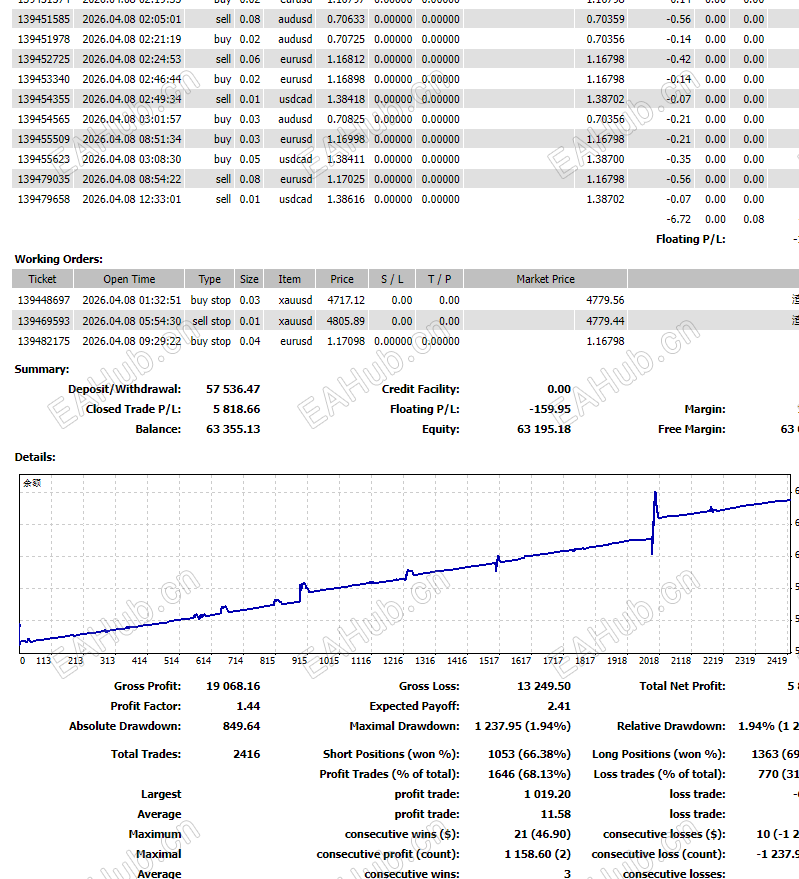
Task: Click consecutive wins value 21 (46.90)
Action: pos(542,834)
